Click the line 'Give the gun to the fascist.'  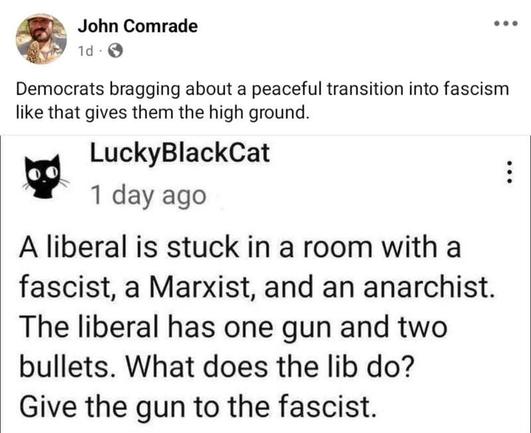(x=198, y=407)
